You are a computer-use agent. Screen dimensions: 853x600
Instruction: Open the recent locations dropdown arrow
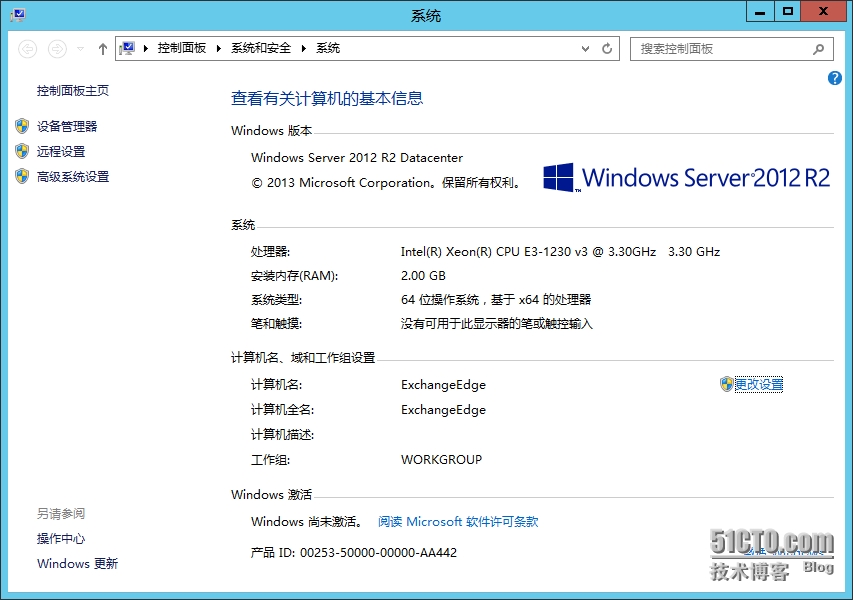(81, 48)
